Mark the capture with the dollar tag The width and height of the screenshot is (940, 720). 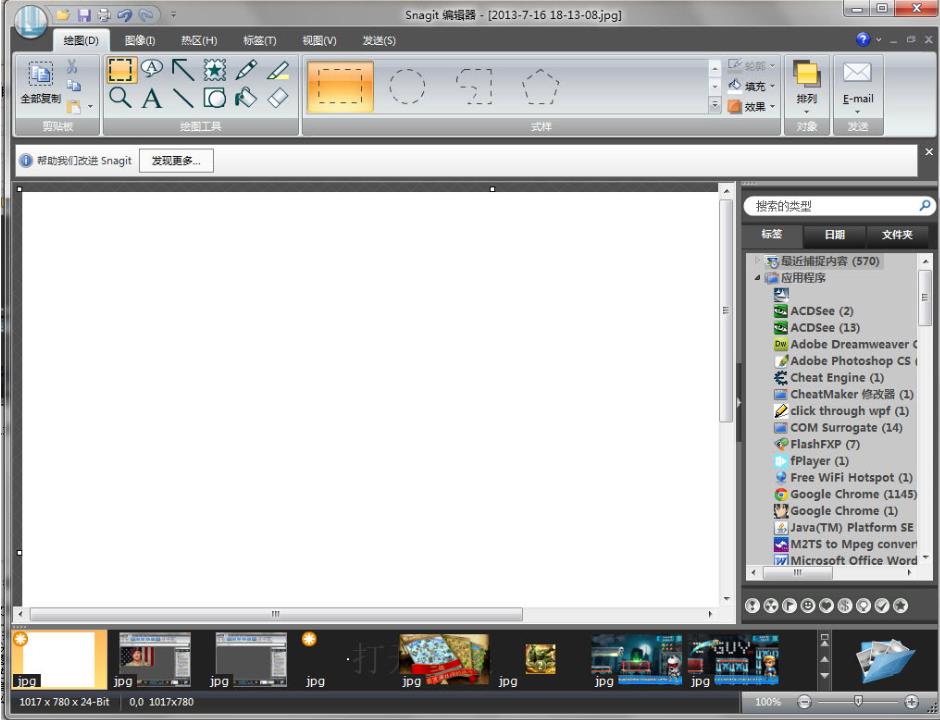pyautogui.click(x=845, y=604)
